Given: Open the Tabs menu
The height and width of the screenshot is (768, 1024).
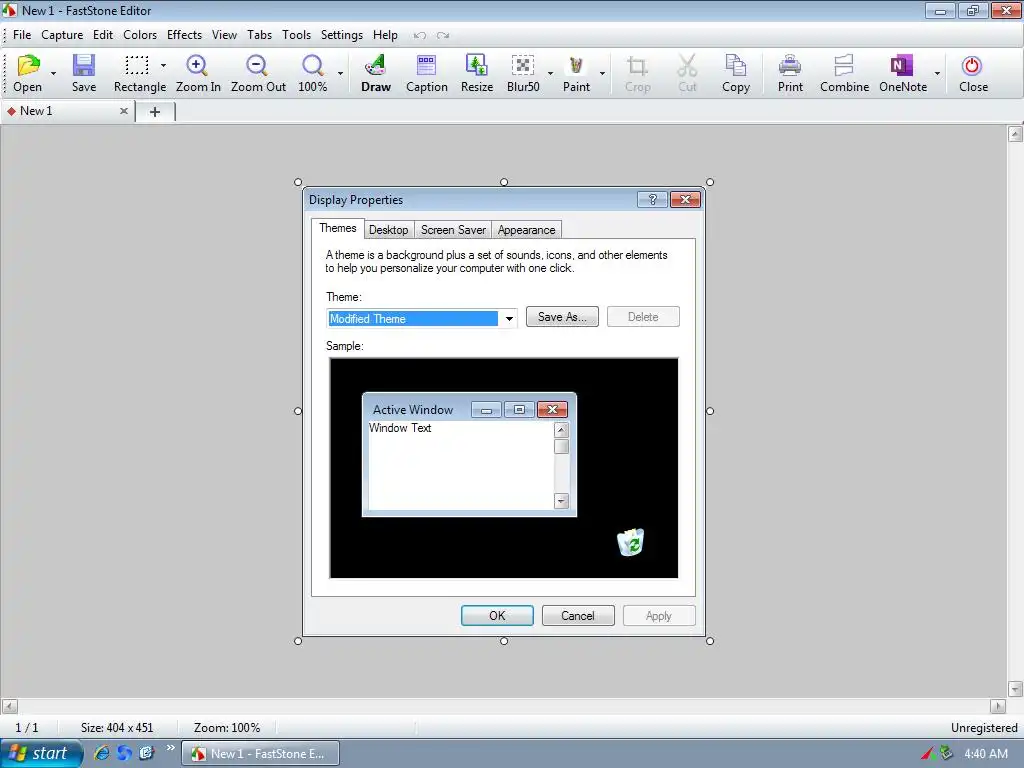Looking at the screenshot, I should [x=259, y=35].
